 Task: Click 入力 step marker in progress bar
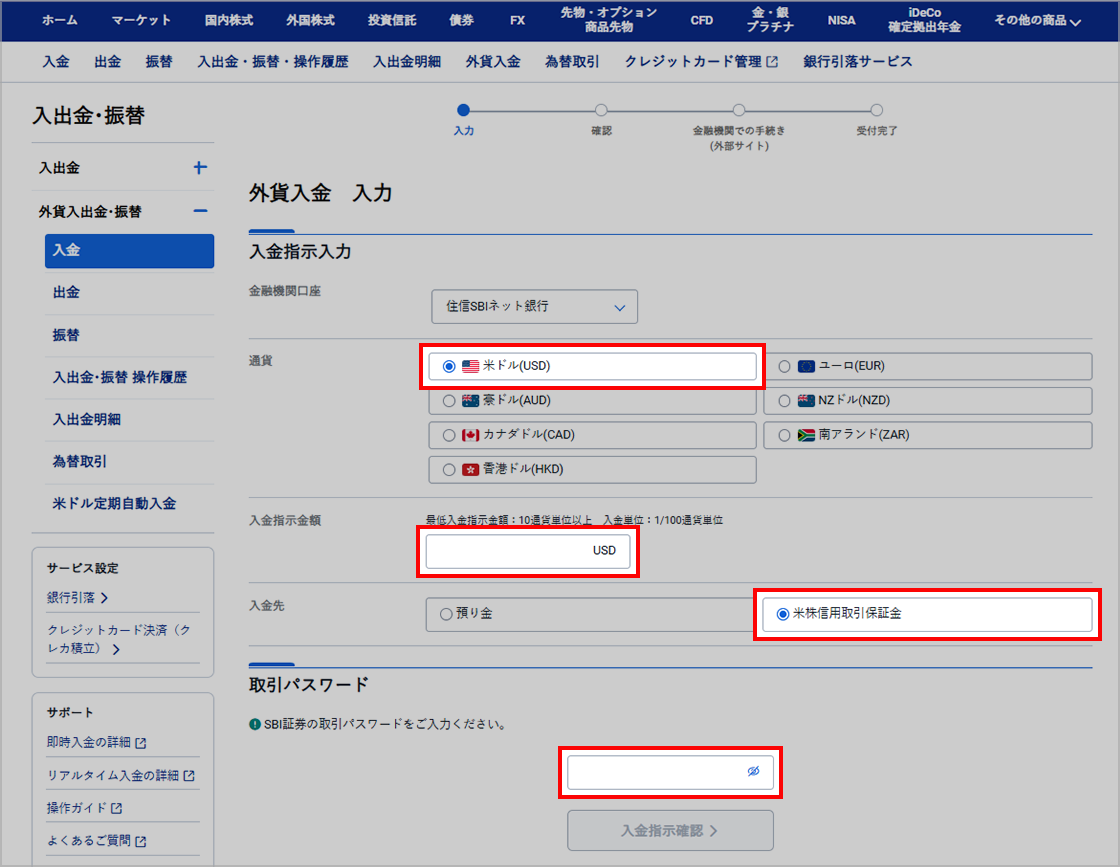[464, 110]
